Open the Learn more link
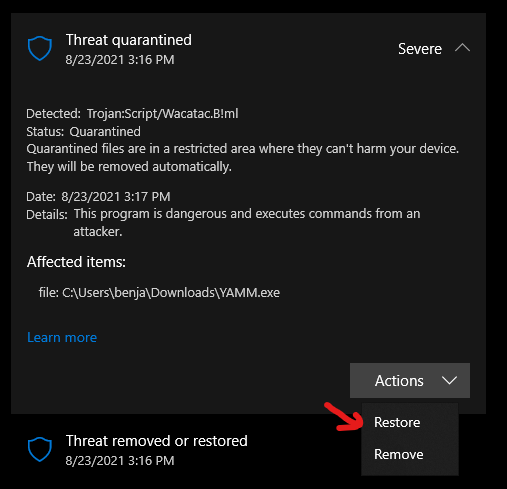This screenshot has width=507, height=489. (62, 337)
